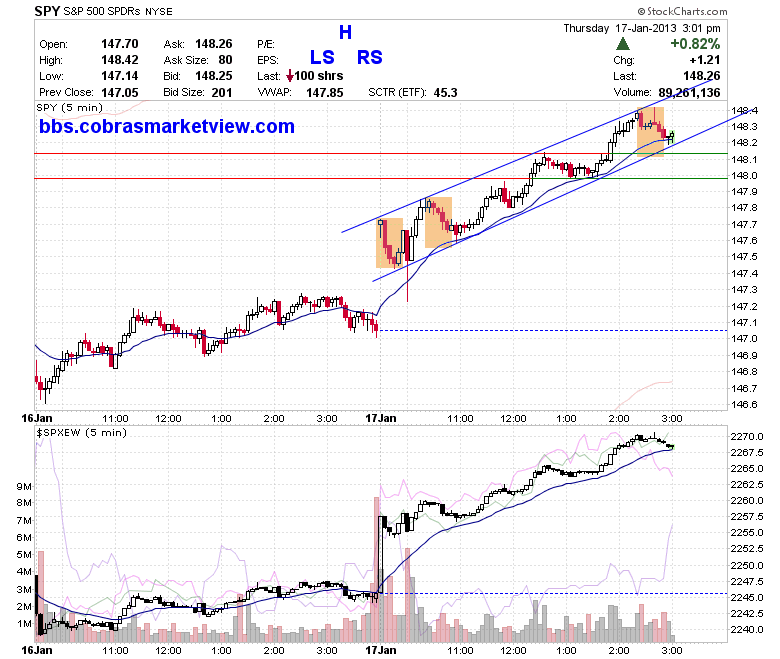Screen dimensions: 780x659
Task: Click the 17Jan date marker on upper axis
Action: pos(381,418)
